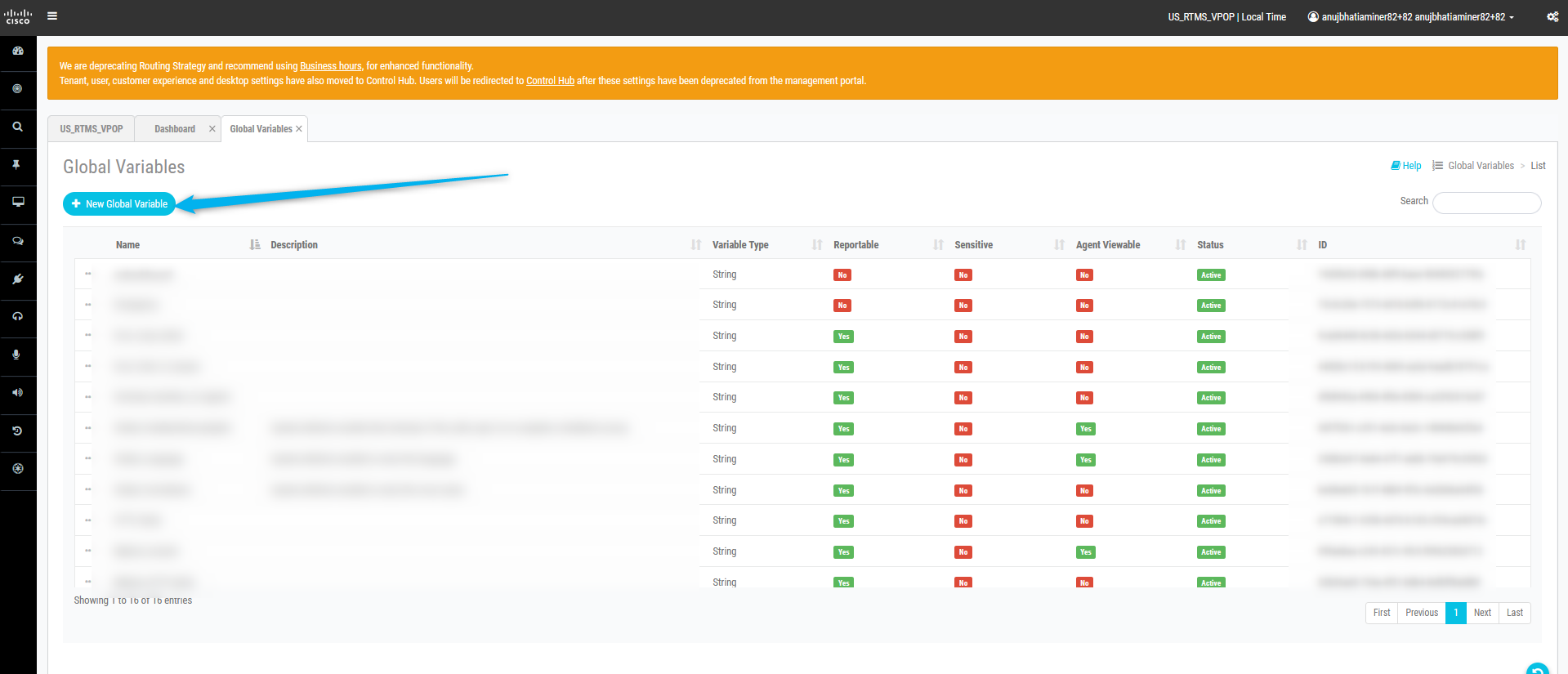Image resolution: width=1568 pixels, height=674 pixels.
Task: Sort by Agent Viewable sort icon
Action: [1181, 244]
